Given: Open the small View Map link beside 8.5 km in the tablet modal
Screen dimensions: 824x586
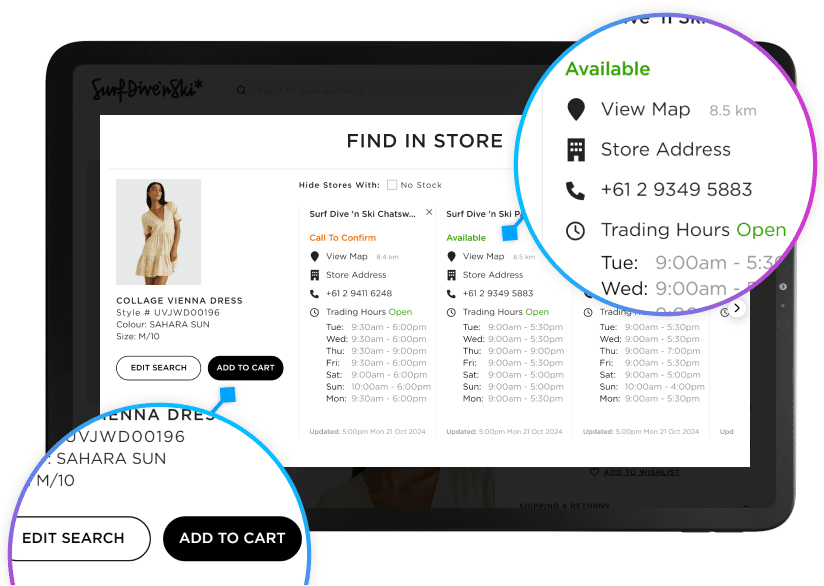Looking at the screenshot, I should click(x=483, y=256).
